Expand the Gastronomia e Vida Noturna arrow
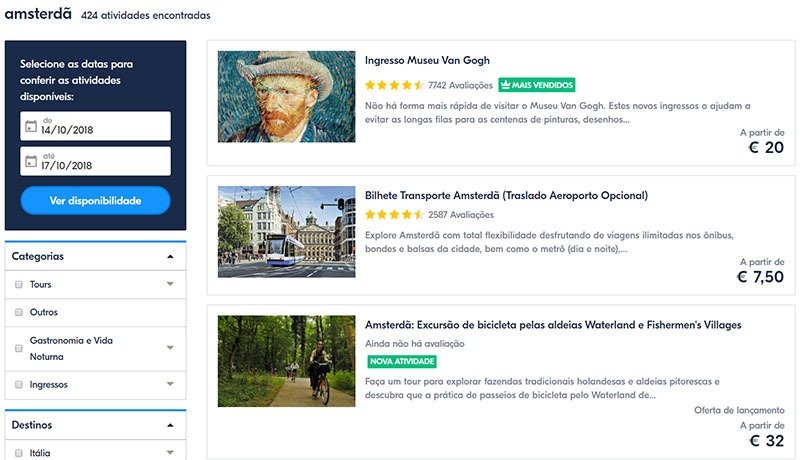The height and width of the screenshot is (460, 800). 170,348
